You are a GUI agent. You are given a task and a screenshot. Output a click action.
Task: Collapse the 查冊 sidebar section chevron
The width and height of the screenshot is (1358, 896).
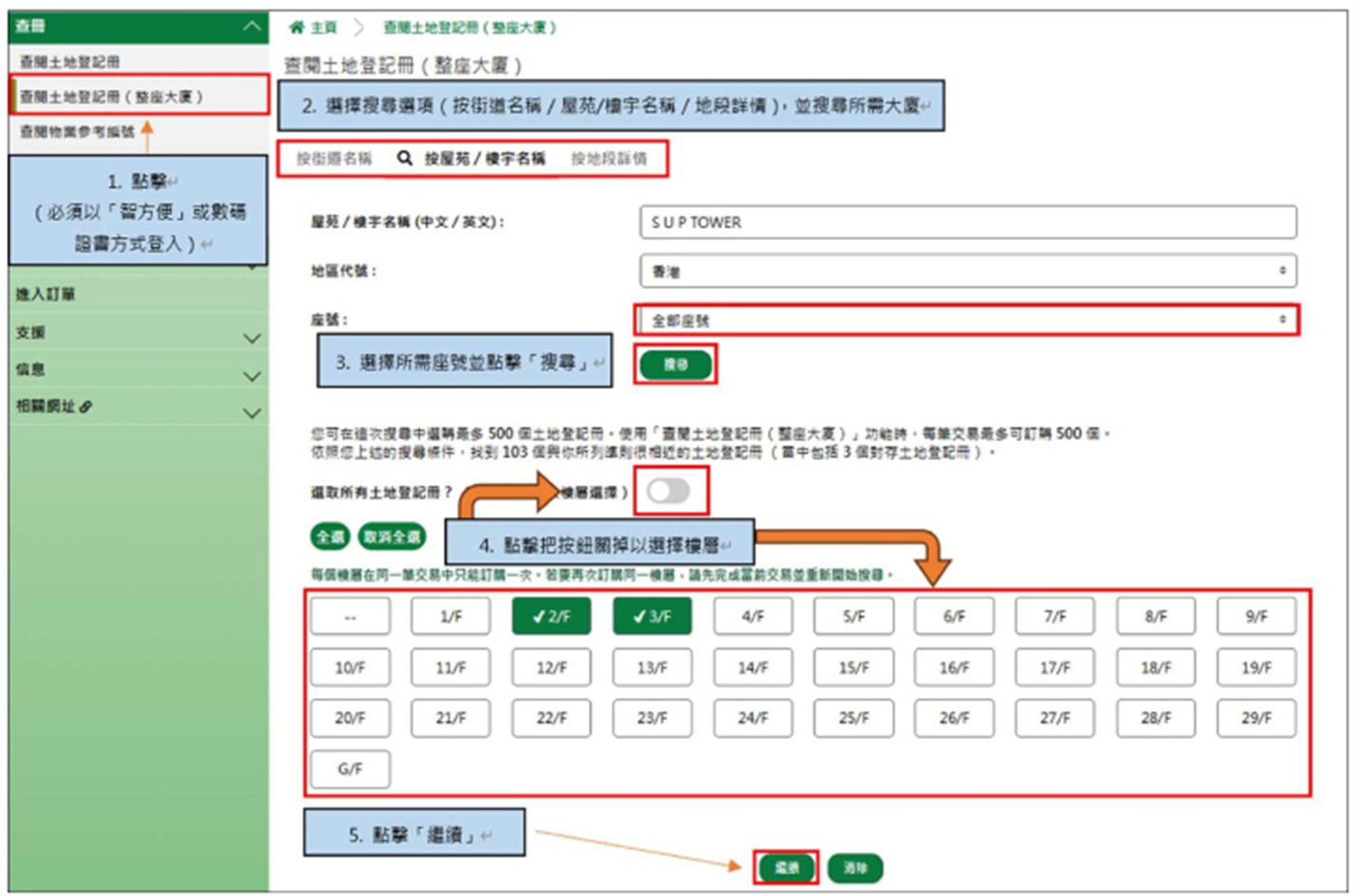[251, 27]
